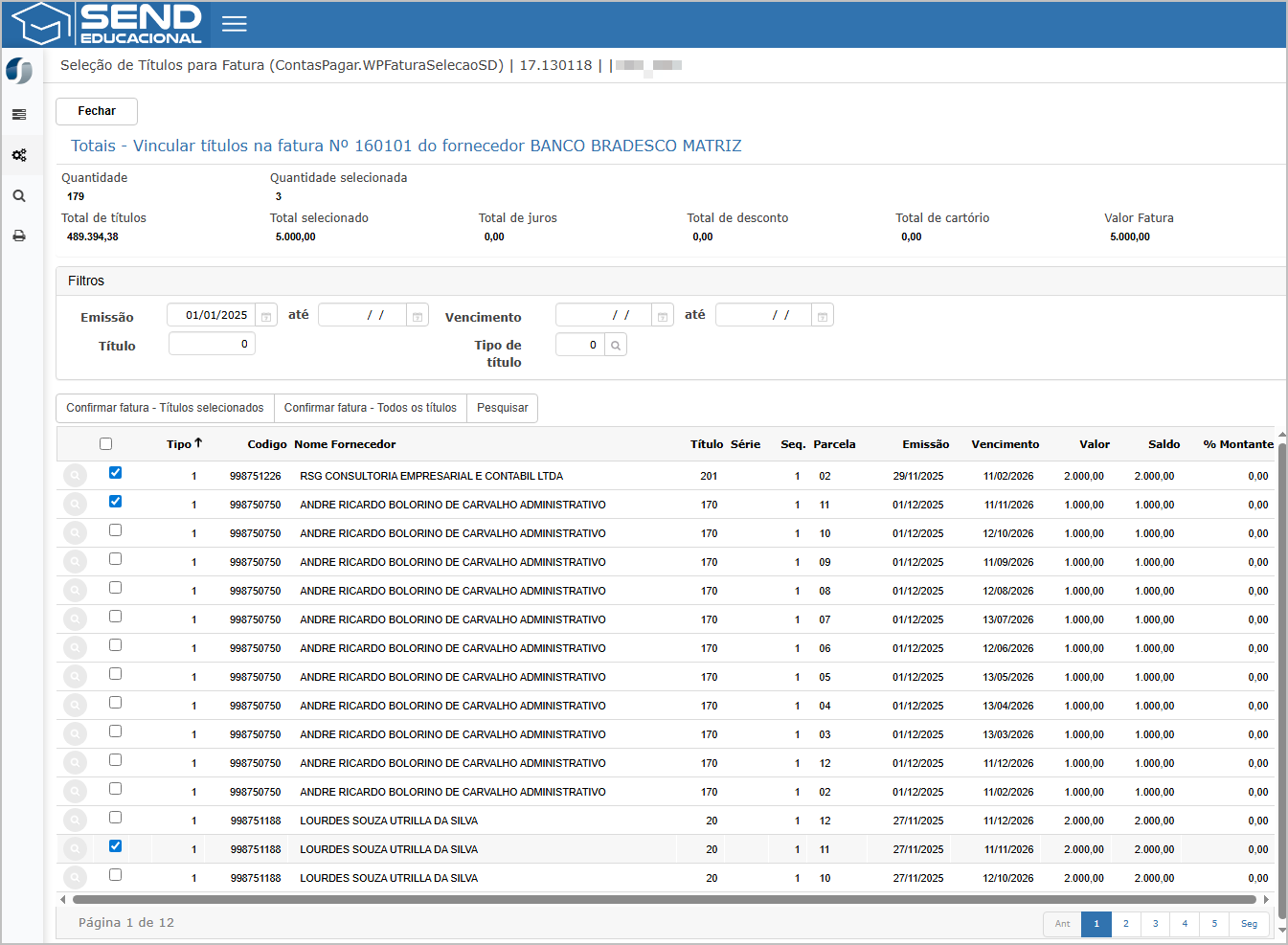Open the settings gears sidebar icon
Screen dimensions: 1288x945
point(19,155)
